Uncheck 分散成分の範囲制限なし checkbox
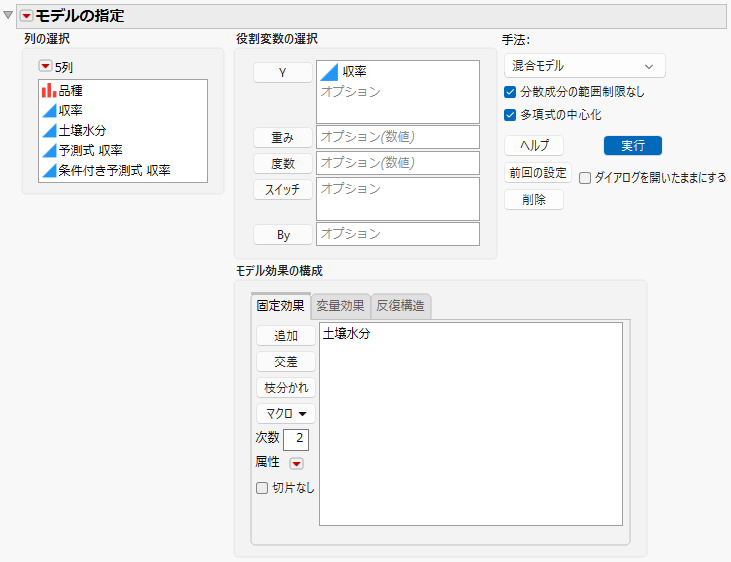This screenshot has height=562, width=731. [x=510, y=92]
